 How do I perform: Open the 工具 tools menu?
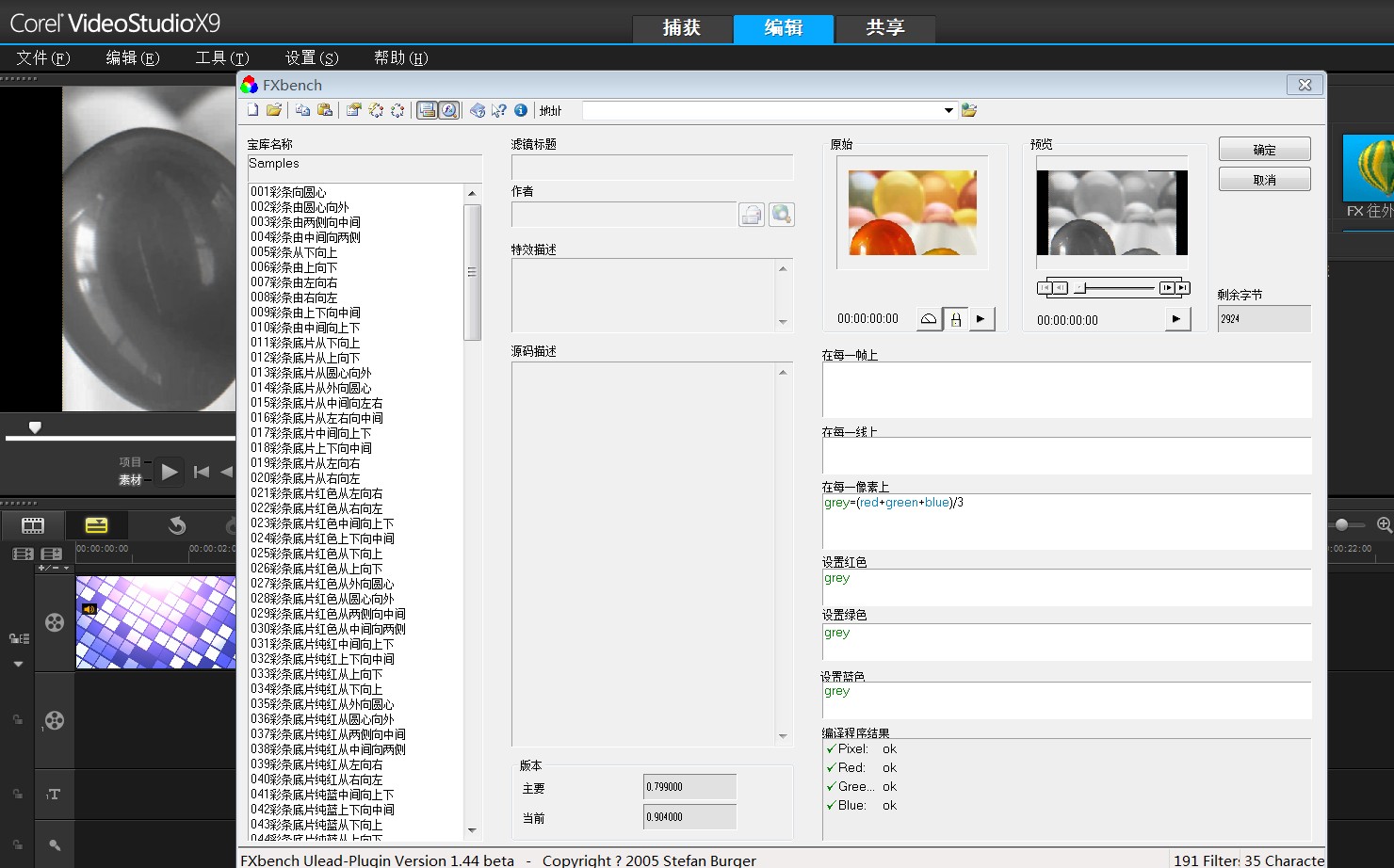click(222, 57)
